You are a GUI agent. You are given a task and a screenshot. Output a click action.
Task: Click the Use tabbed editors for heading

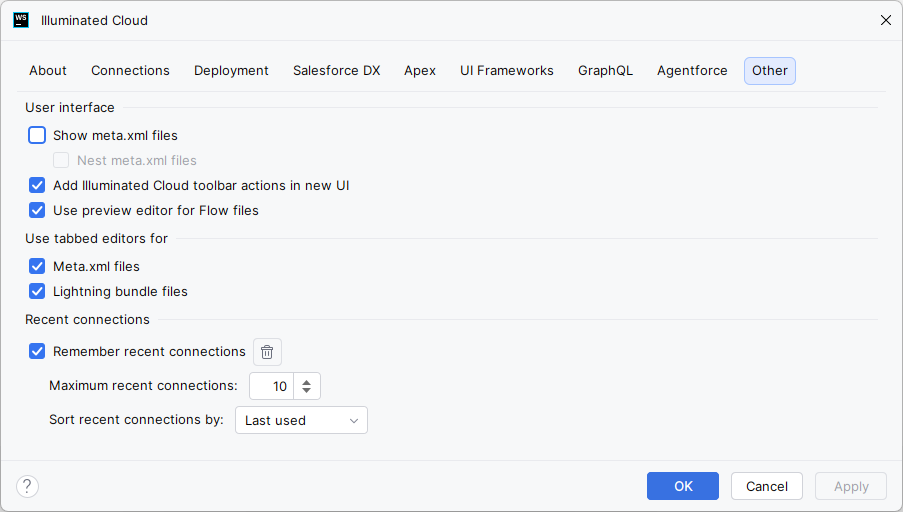[97, 238]
